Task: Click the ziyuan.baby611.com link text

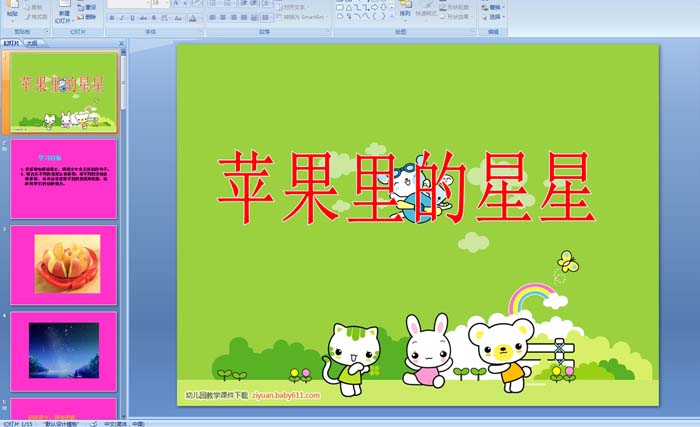Action: pyautogui.click(x=286, y=395)
